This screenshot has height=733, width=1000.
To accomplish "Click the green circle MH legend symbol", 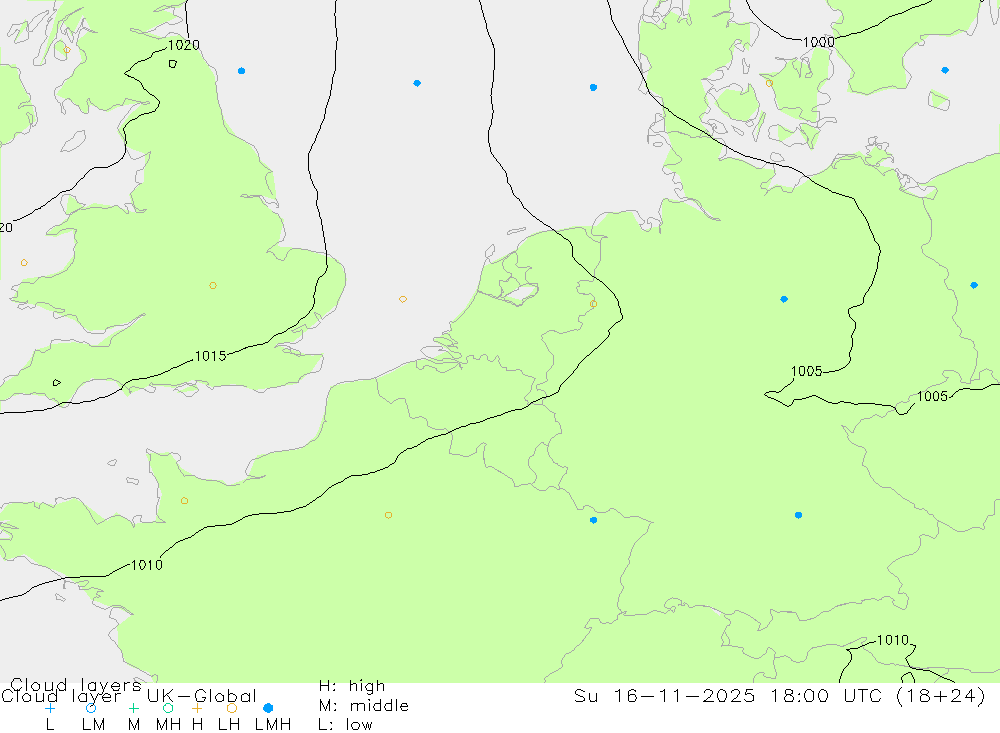I will [x=168, y=708].
